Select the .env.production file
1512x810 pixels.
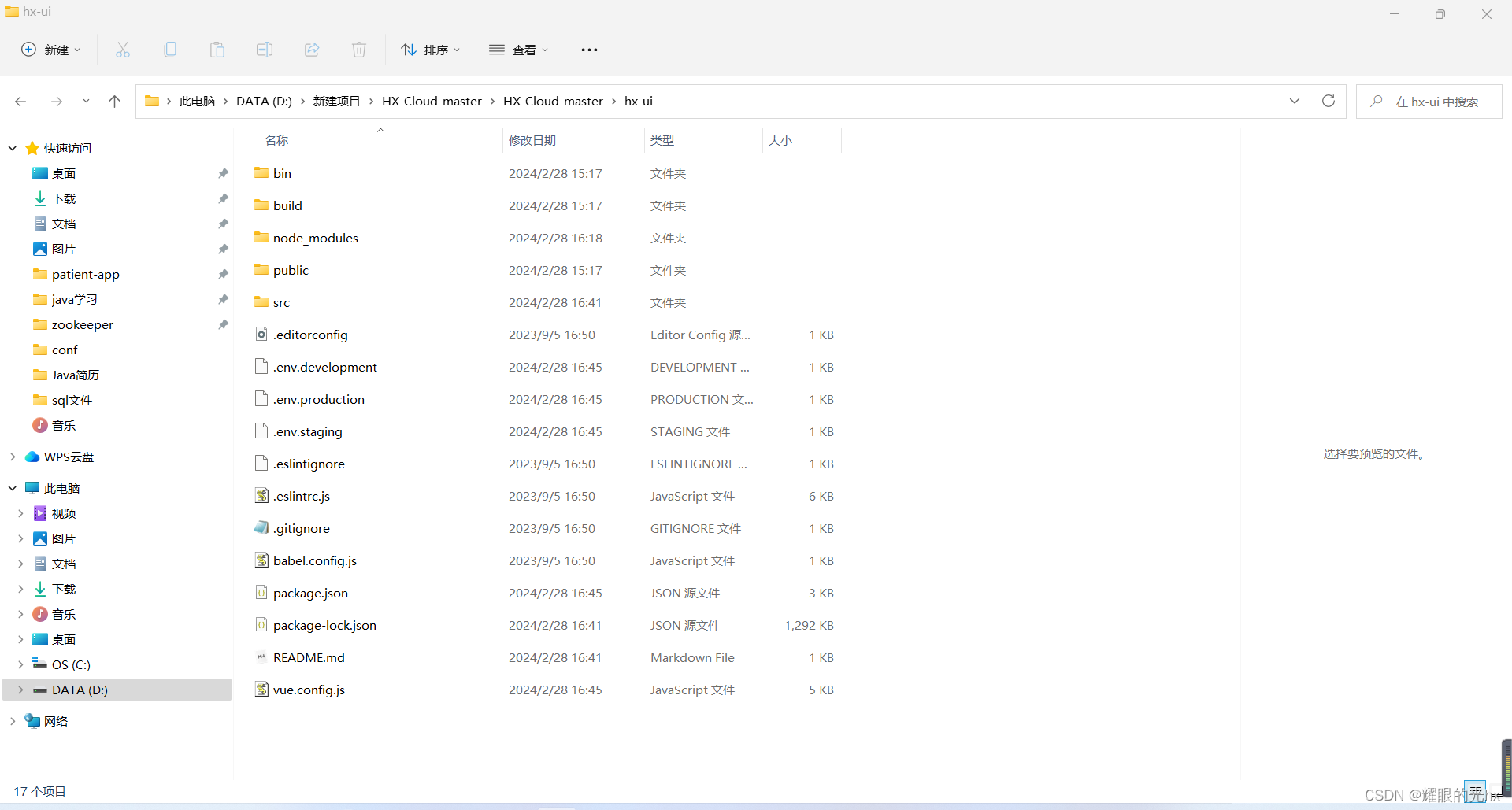[319, 399]
